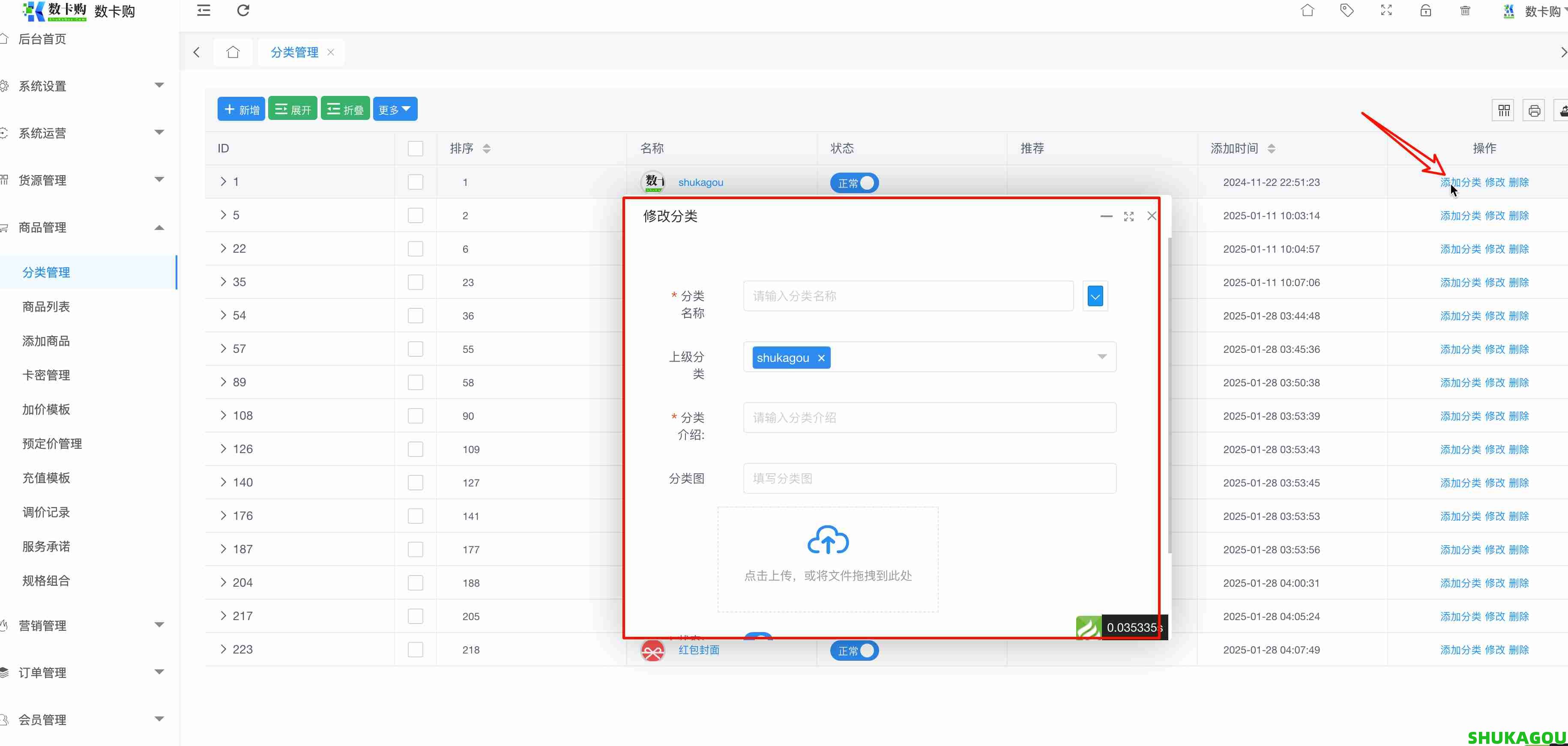Click the lock icon in top toolbar
Image resolution: width=1568 pixels, height=746 pixels.
coord(1426,10)
